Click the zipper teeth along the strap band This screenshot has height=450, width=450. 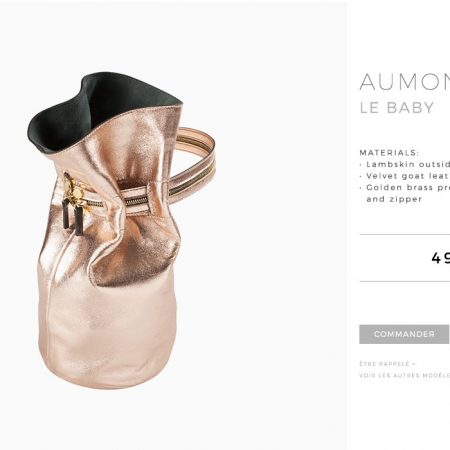(136, 201)
